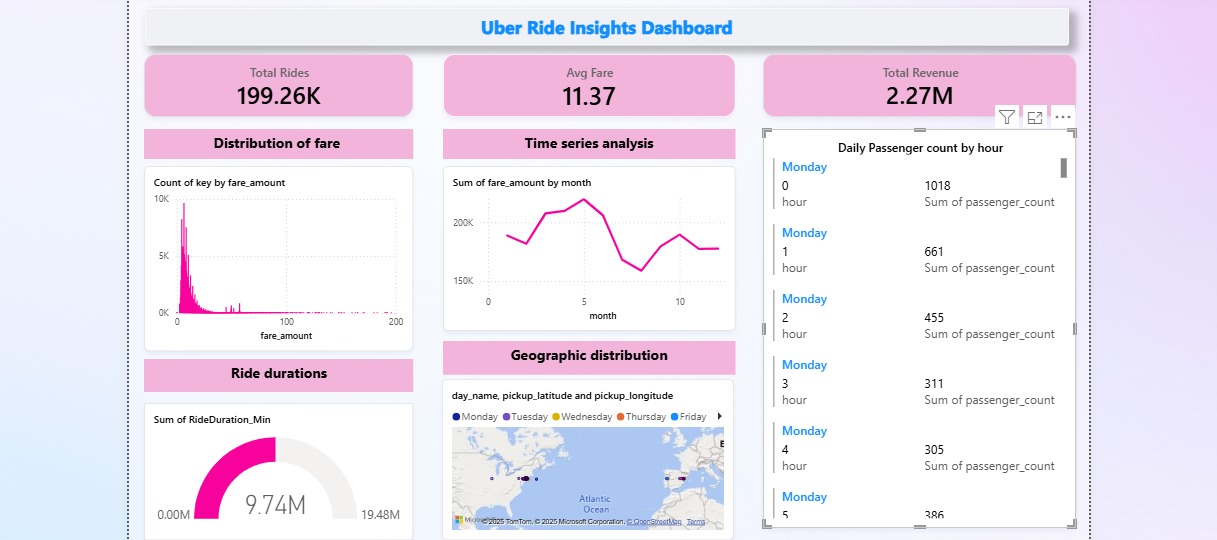Select the passenger count value 311
Screen dimensions: 1217x540
coord(934,384)
